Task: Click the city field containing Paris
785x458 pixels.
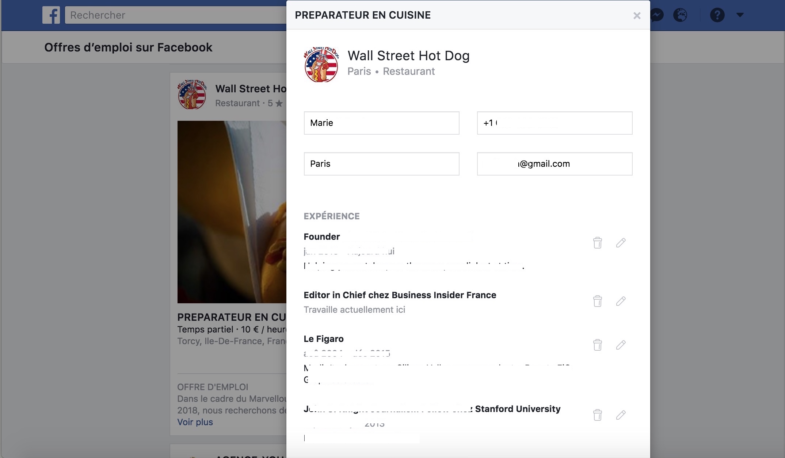Action: [381, 164]
